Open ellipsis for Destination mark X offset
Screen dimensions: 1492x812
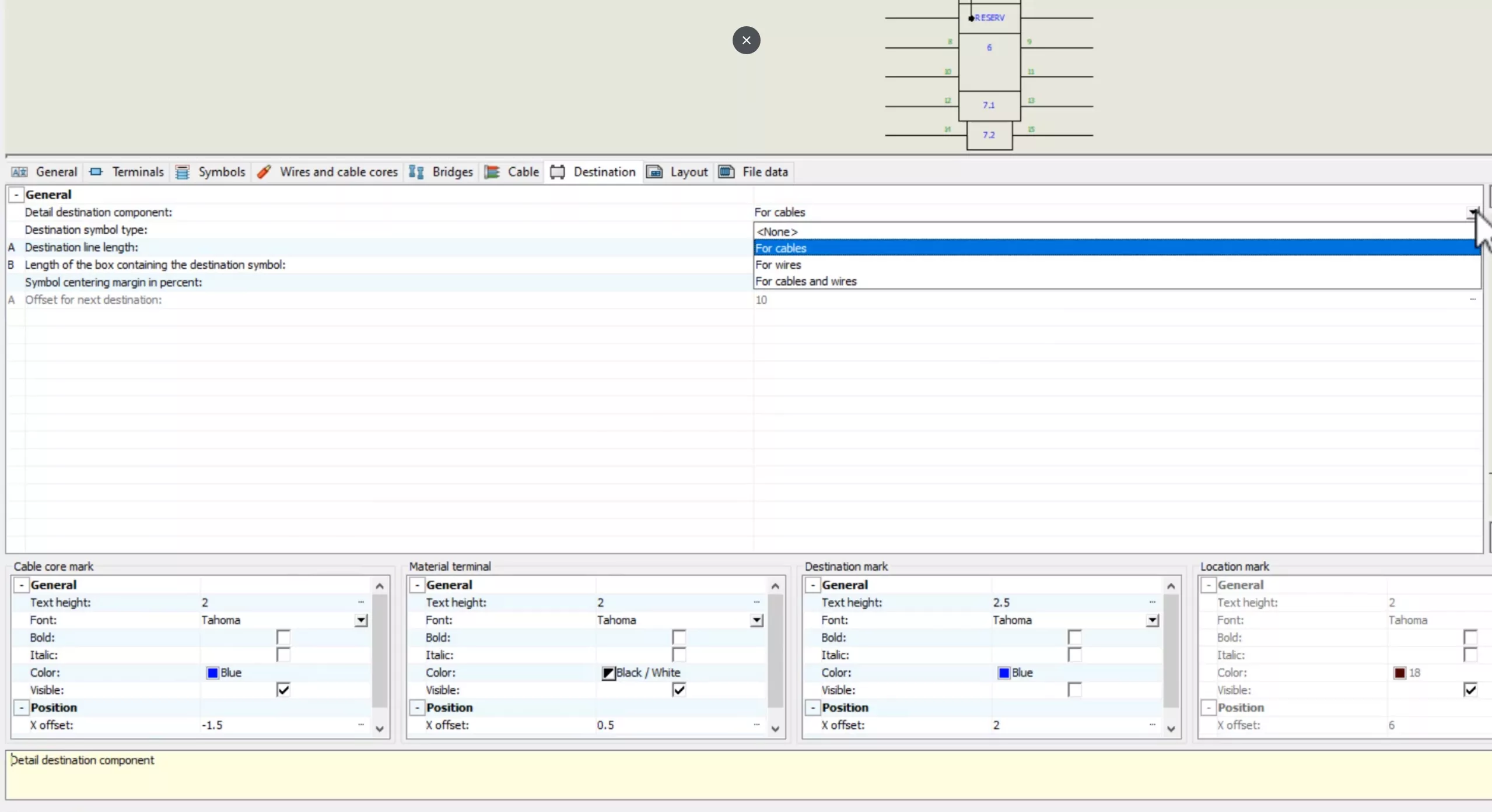(1153, 725)
